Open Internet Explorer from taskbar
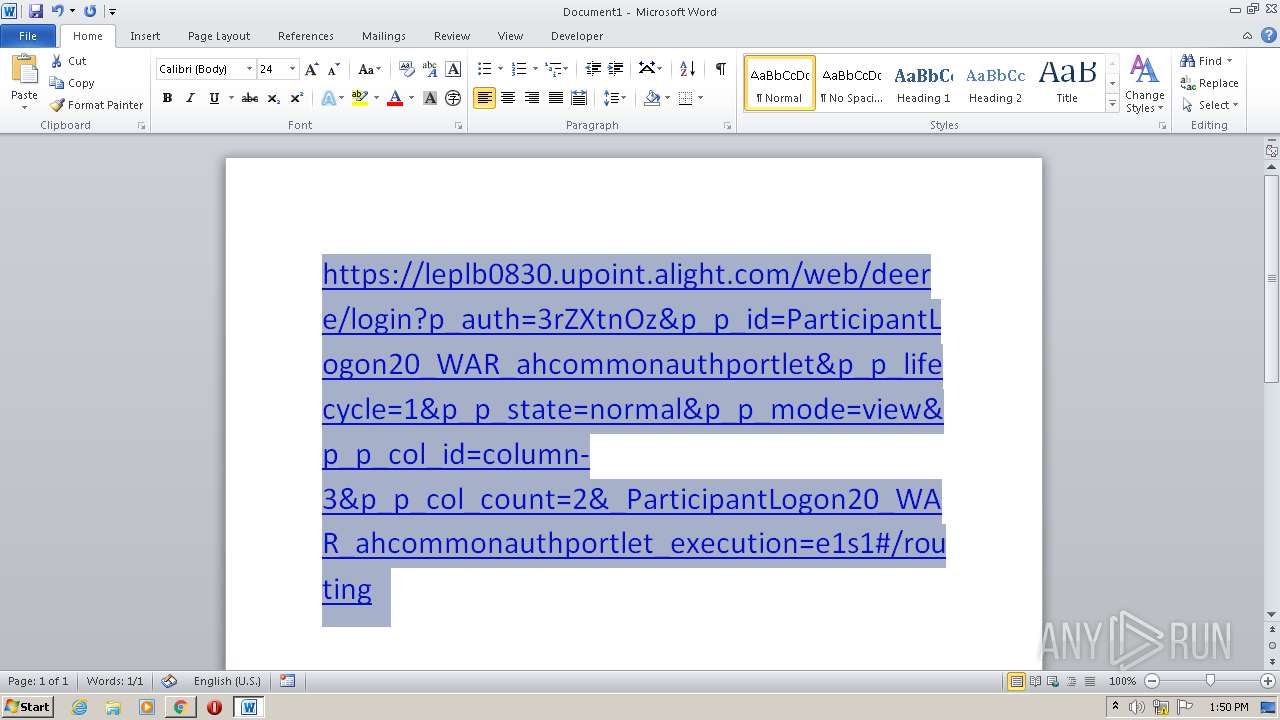The width and height of the screenshot is (1280, 720). pos(79,707)
